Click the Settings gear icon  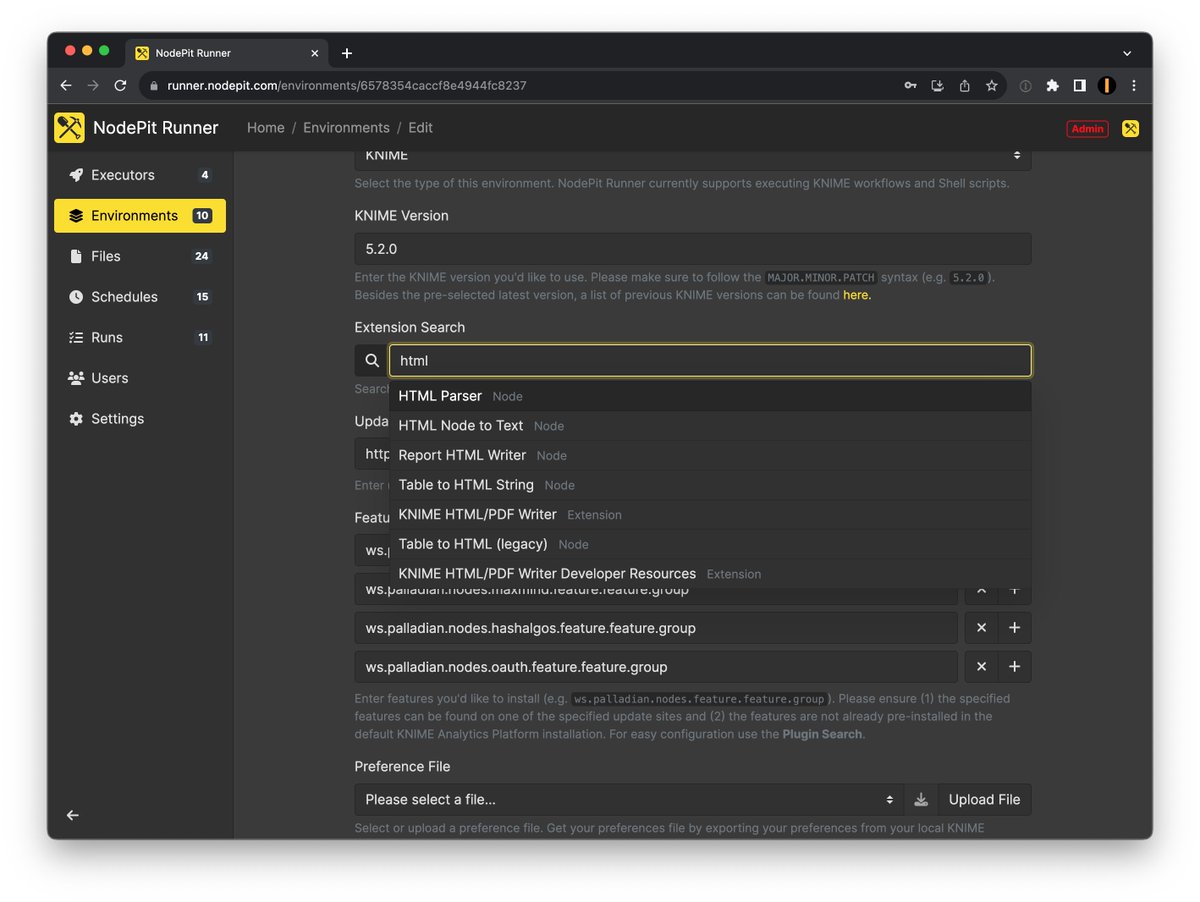[x=76, y=419]
